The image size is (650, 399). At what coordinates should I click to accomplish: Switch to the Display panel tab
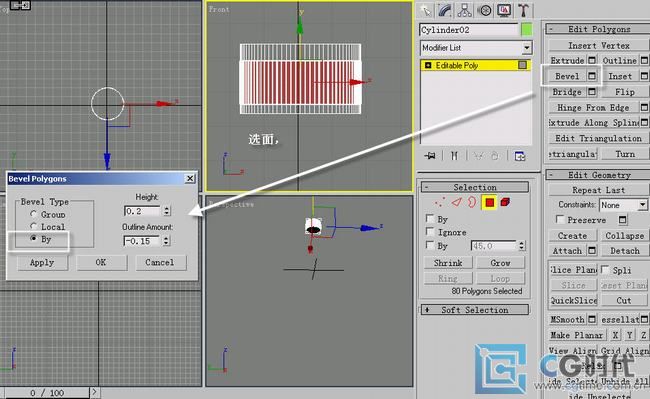point(504,10)
